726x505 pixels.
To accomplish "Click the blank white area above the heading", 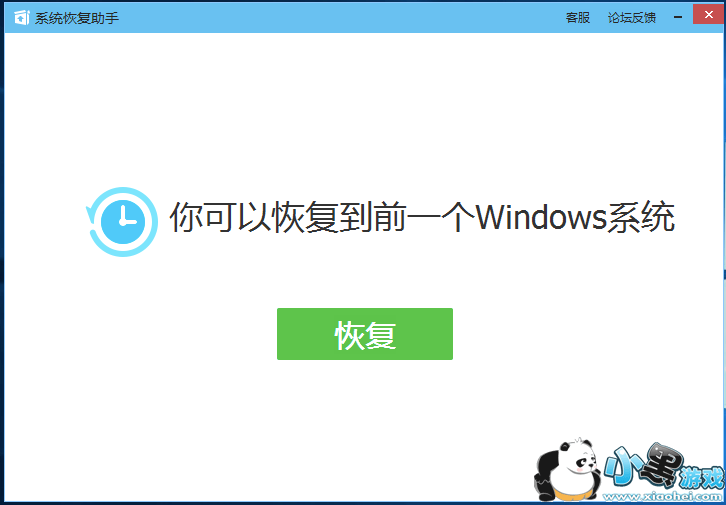I will (363, 111).
